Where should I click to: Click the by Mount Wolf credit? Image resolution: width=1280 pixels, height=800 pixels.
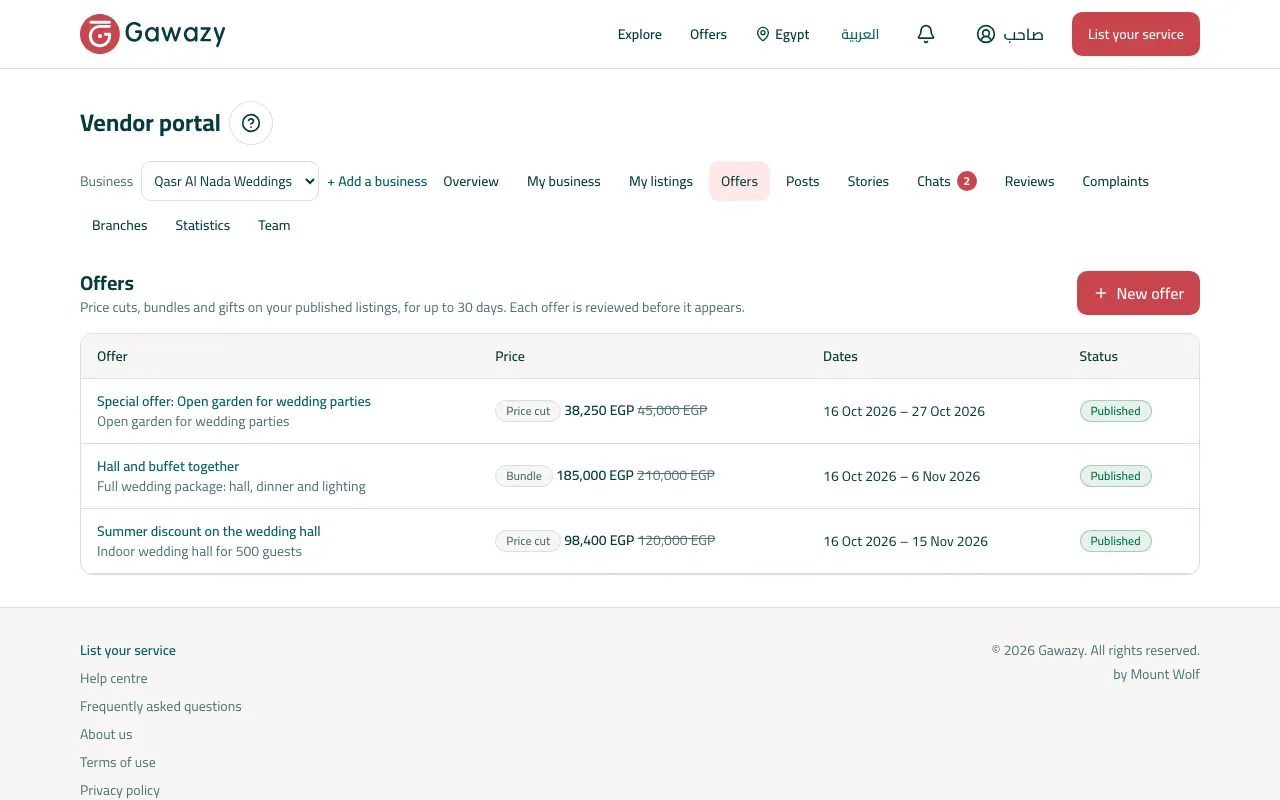[x=1156, y=674]
